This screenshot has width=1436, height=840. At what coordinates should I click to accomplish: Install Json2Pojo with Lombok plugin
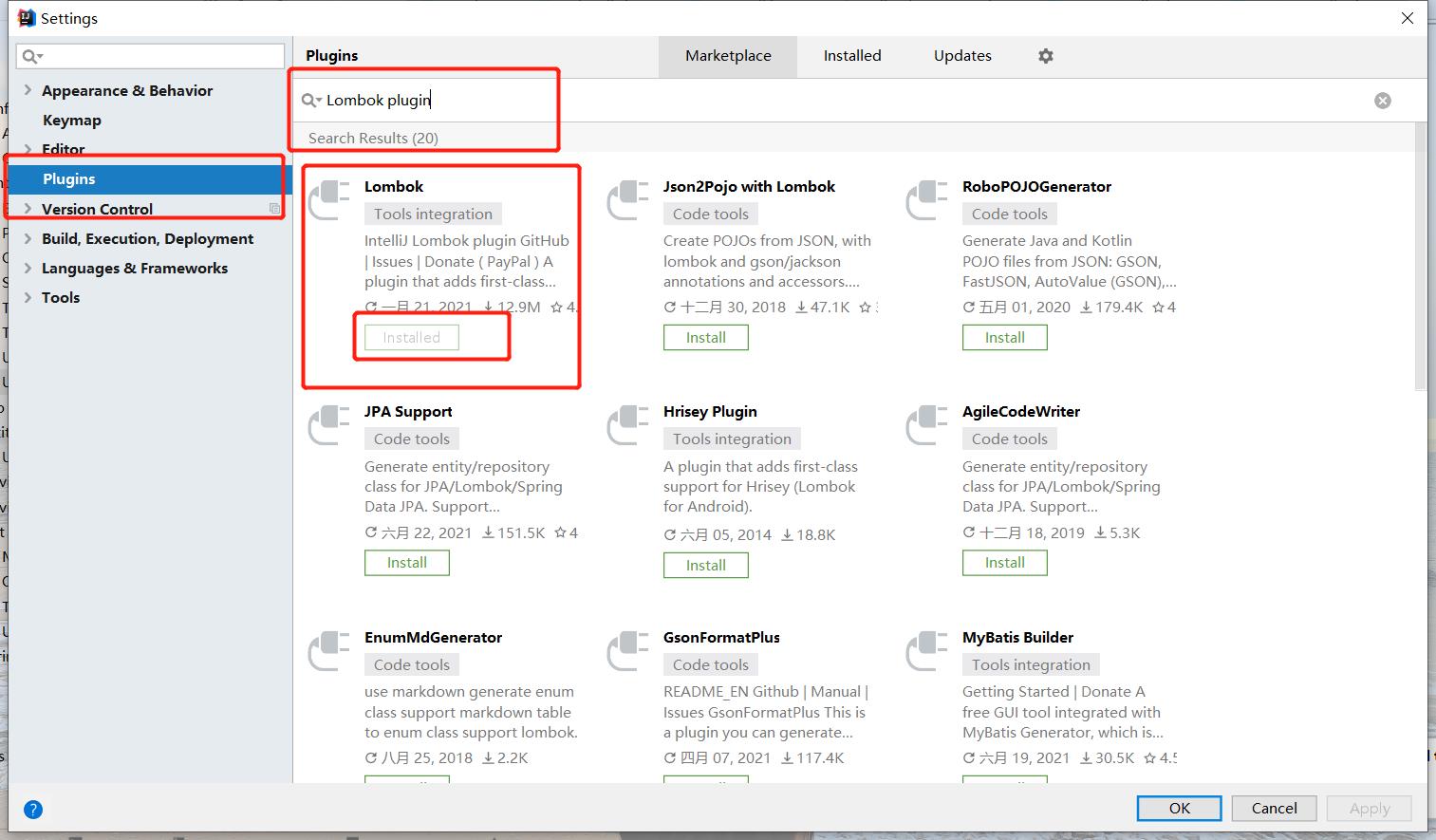click(x=706, y=338)
